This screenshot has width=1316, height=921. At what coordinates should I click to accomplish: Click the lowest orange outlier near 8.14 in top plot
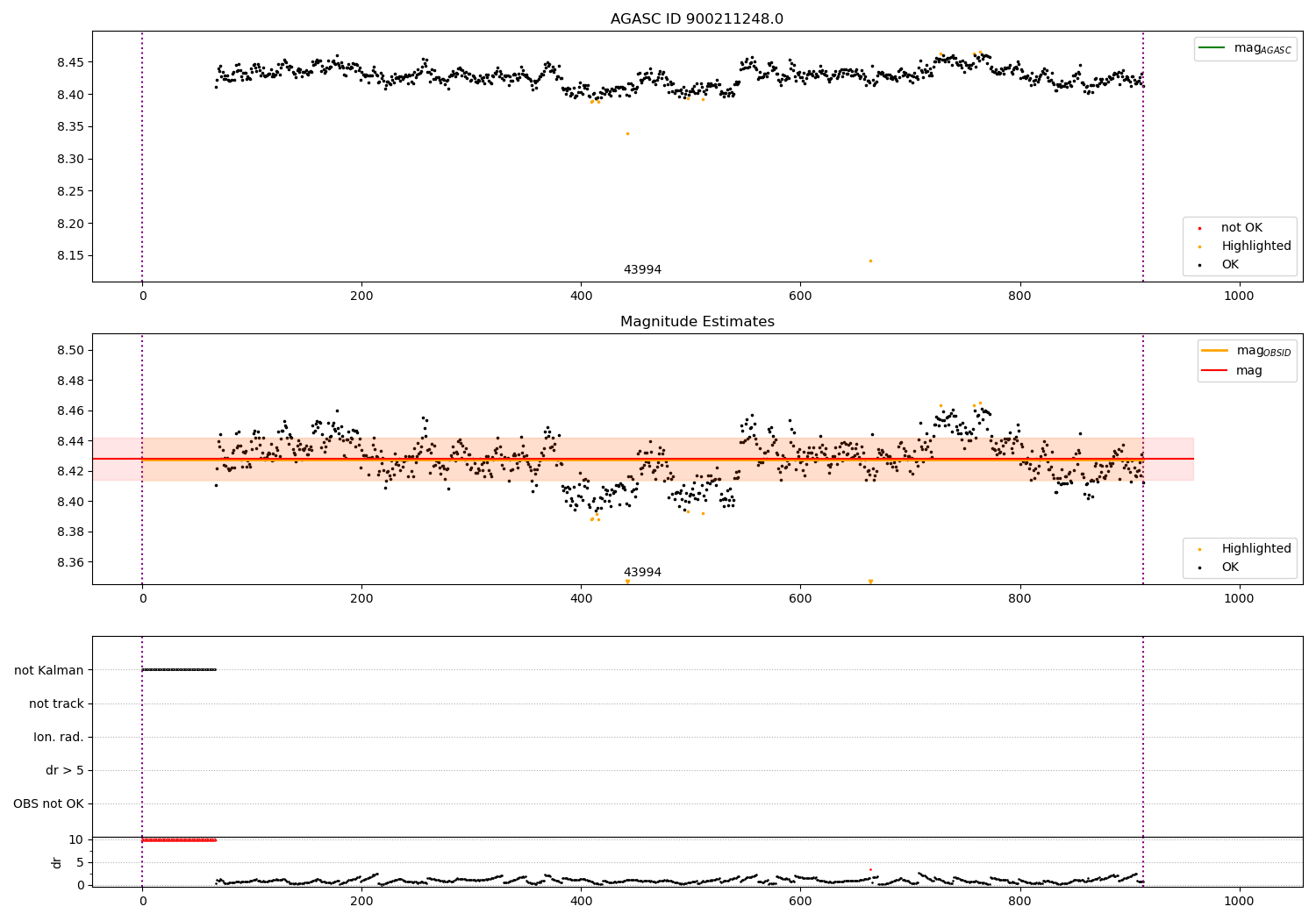point(870,261)
